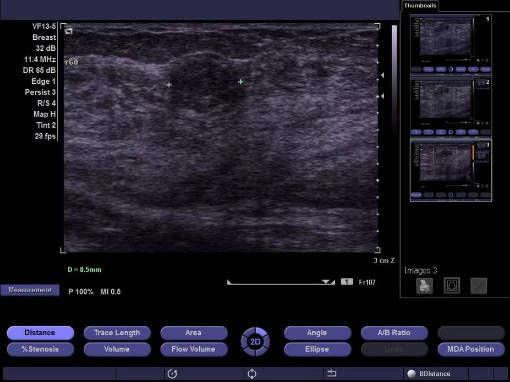The width and height of the screenshot is (510, 382).
Task: Click the 3 cm Z depth label
Action: point(384,260)
